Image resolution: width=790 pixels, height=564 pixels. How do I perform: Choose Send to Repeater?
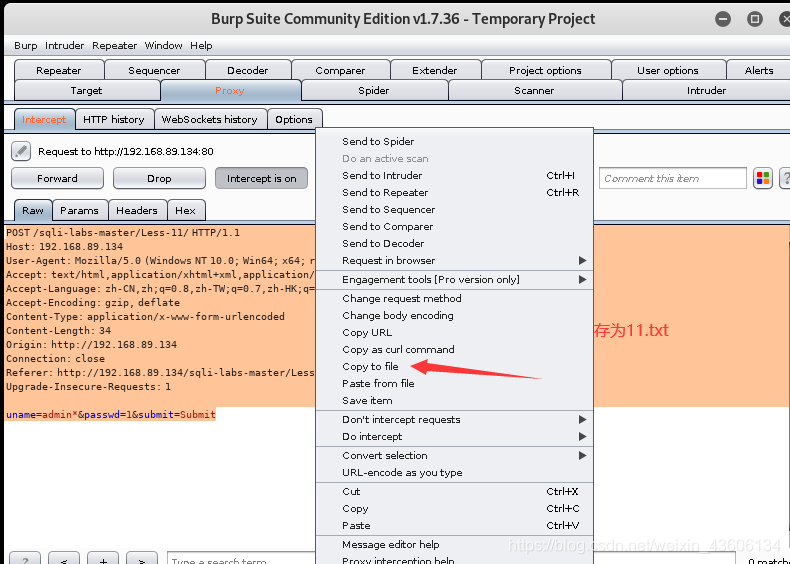(x=454, y=193)
